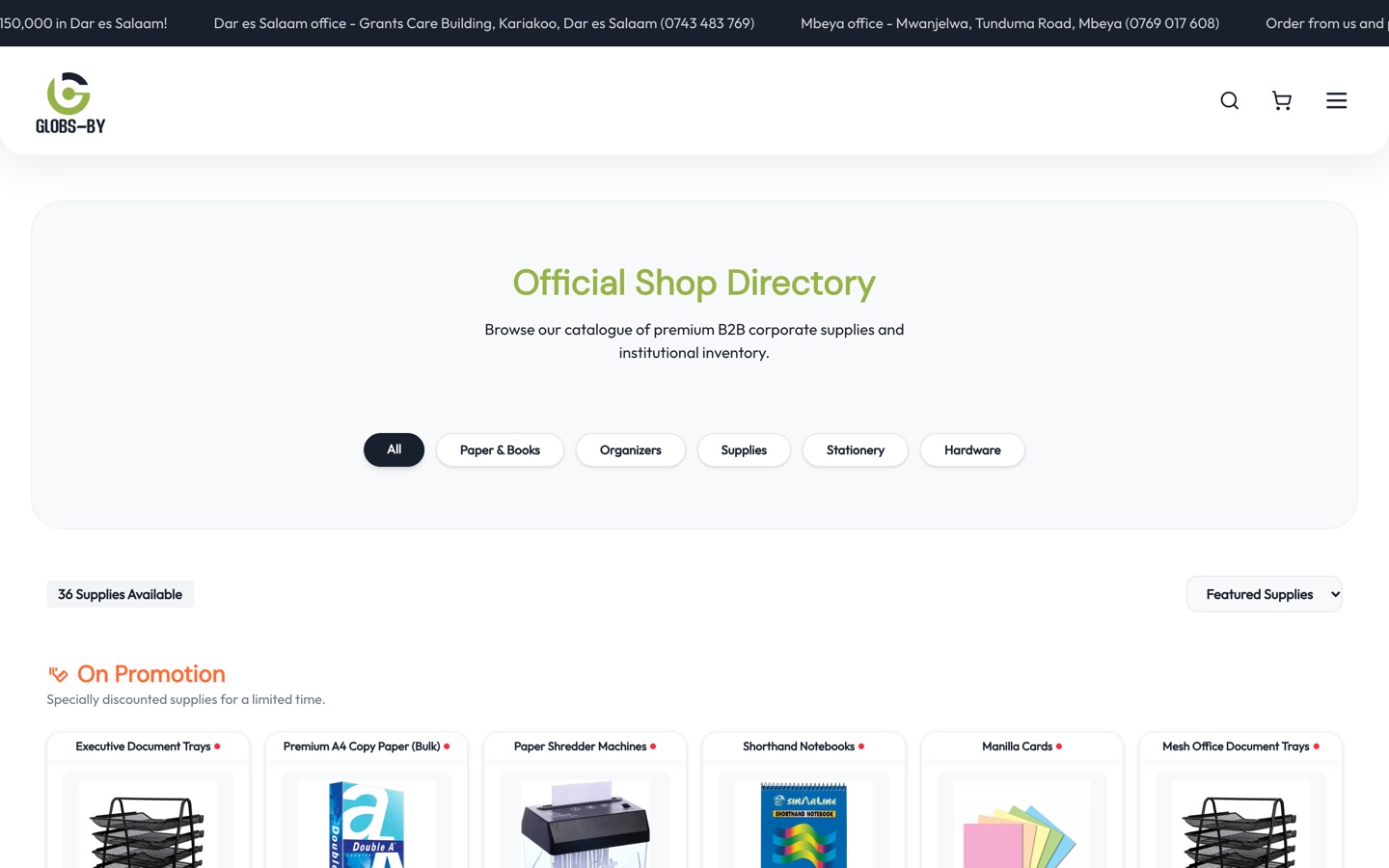Open the Featured Supplies sort dropdown
The height and width of the screenshot is (868, 1389).
(1264, 594)
